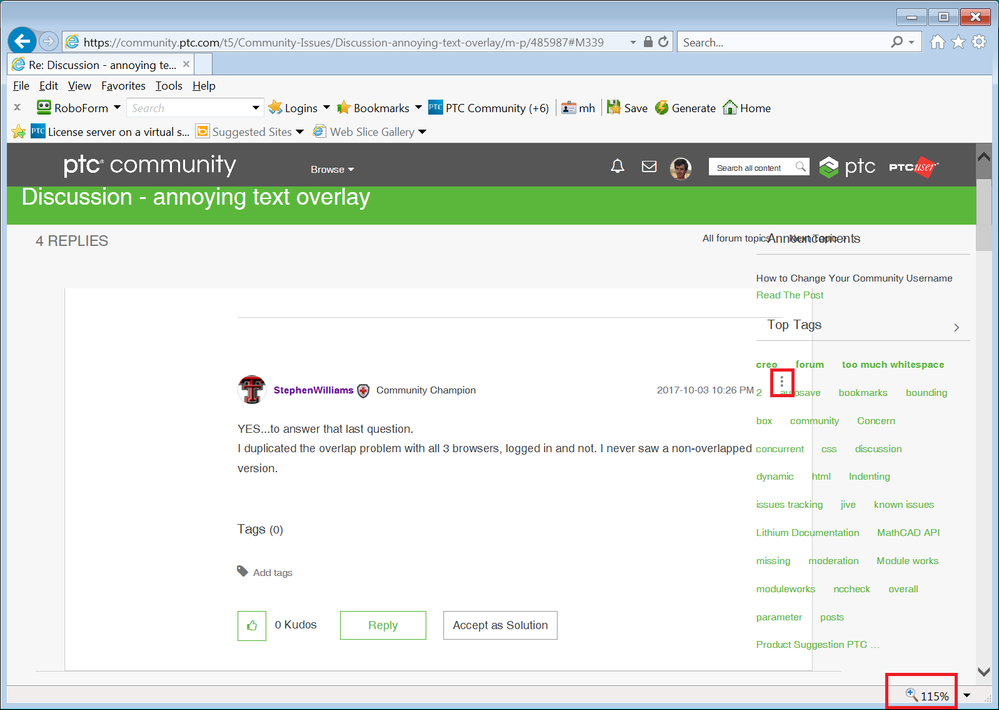Open the browser Tools gear icon
999x710 pixels.
coord(979,42)
